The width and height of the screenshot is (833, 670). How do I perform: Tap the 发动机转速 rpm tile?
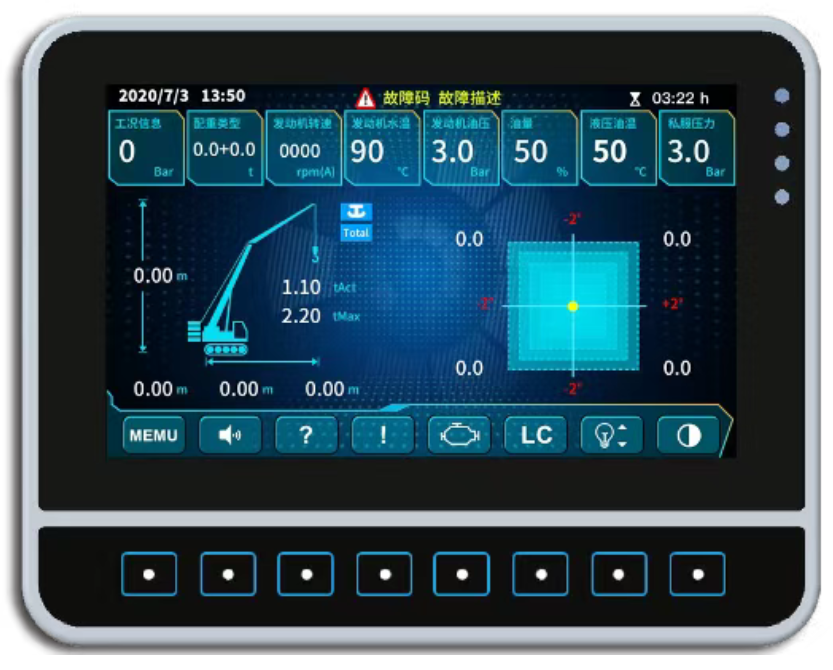click(x=303, y=148)
